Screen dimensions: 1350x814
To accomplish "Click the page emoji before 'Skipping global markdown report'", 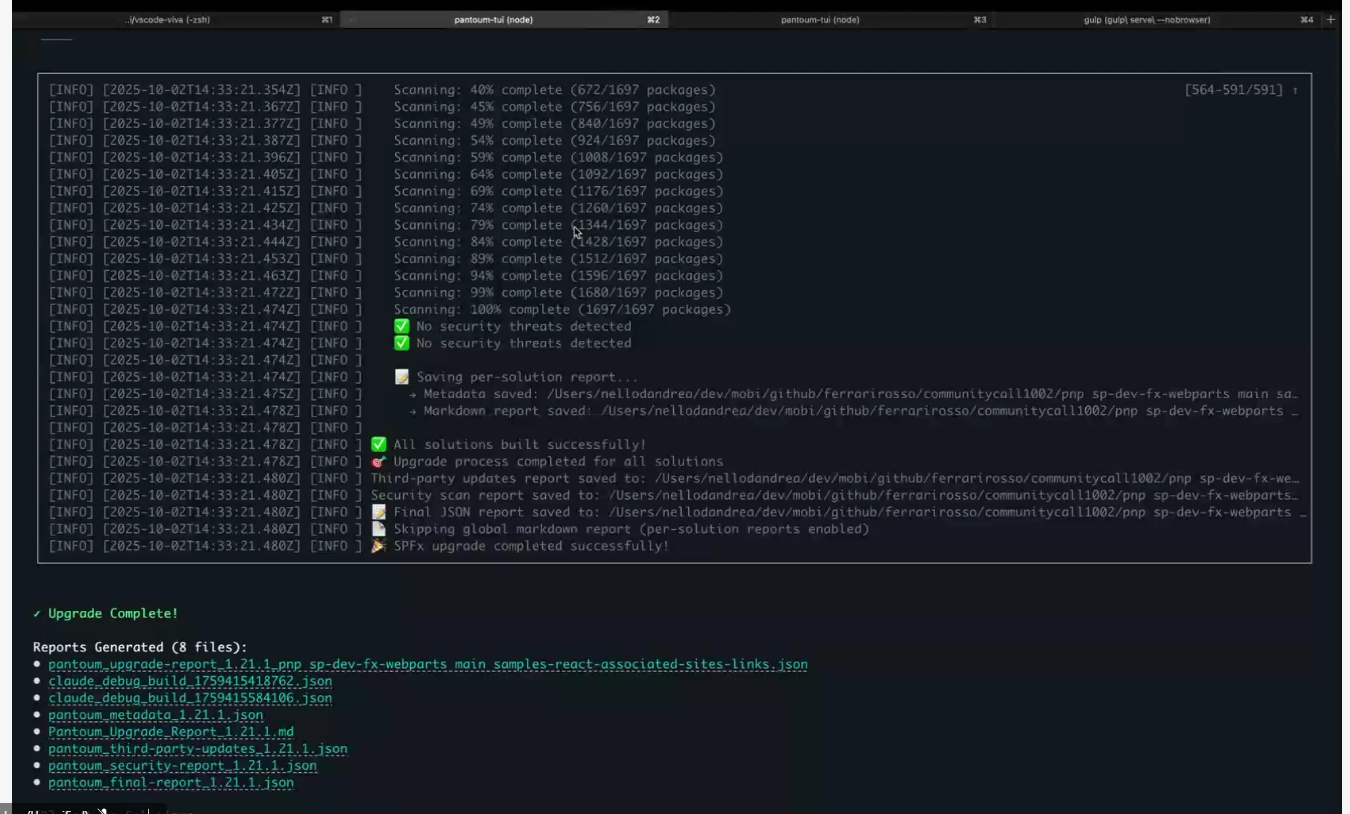I will 378,529.
